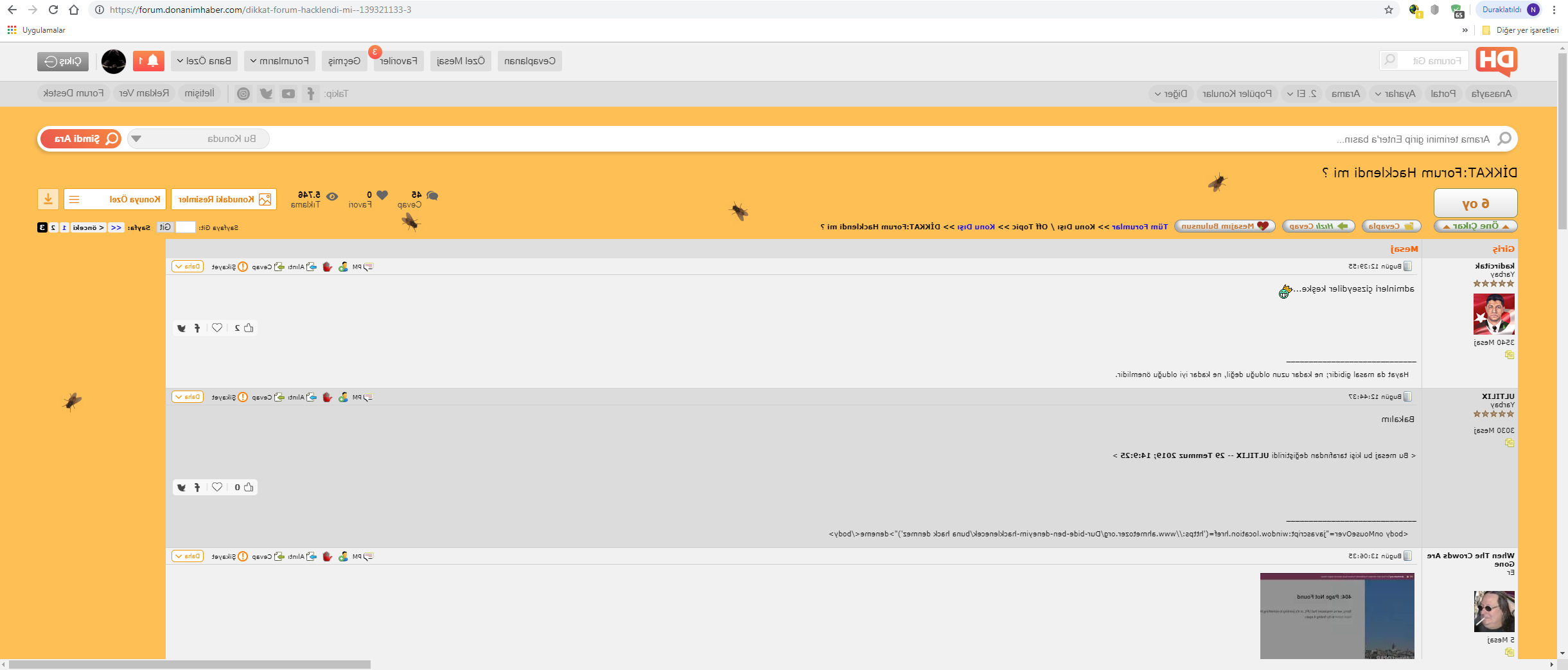Share kadircitak's post on Facebook

(x=197, y=328)
